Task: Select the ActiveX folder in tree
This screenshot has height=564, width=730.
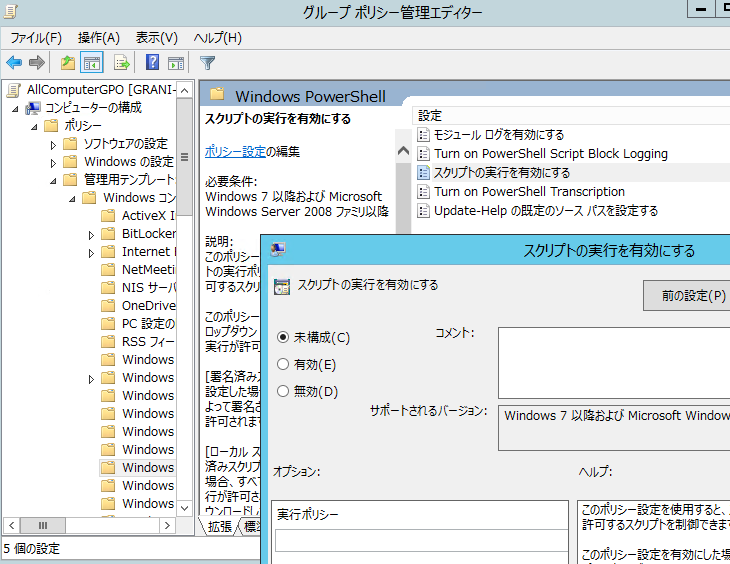Action: pyautogui.click(x=139, y=216)
